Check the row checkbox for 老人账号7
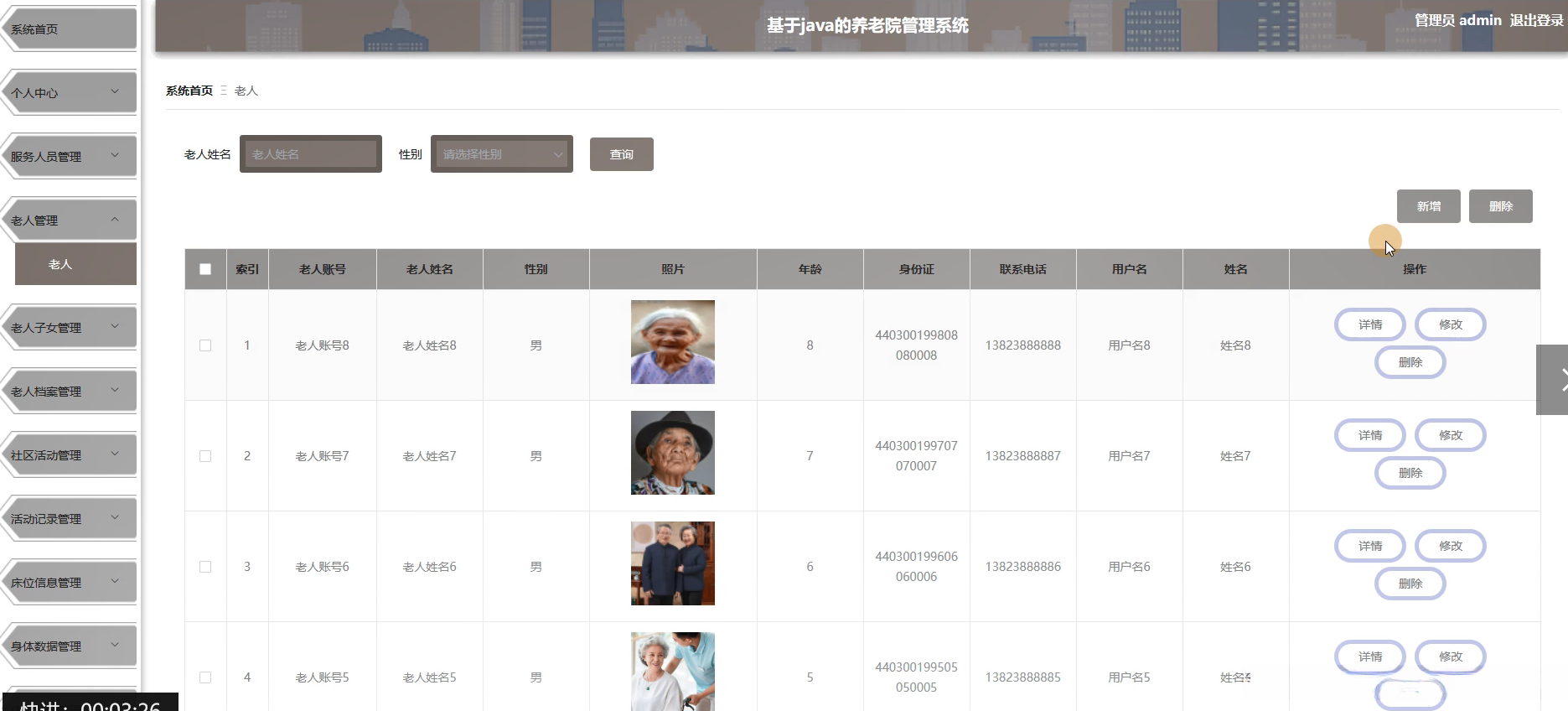 tap(205, 456)
